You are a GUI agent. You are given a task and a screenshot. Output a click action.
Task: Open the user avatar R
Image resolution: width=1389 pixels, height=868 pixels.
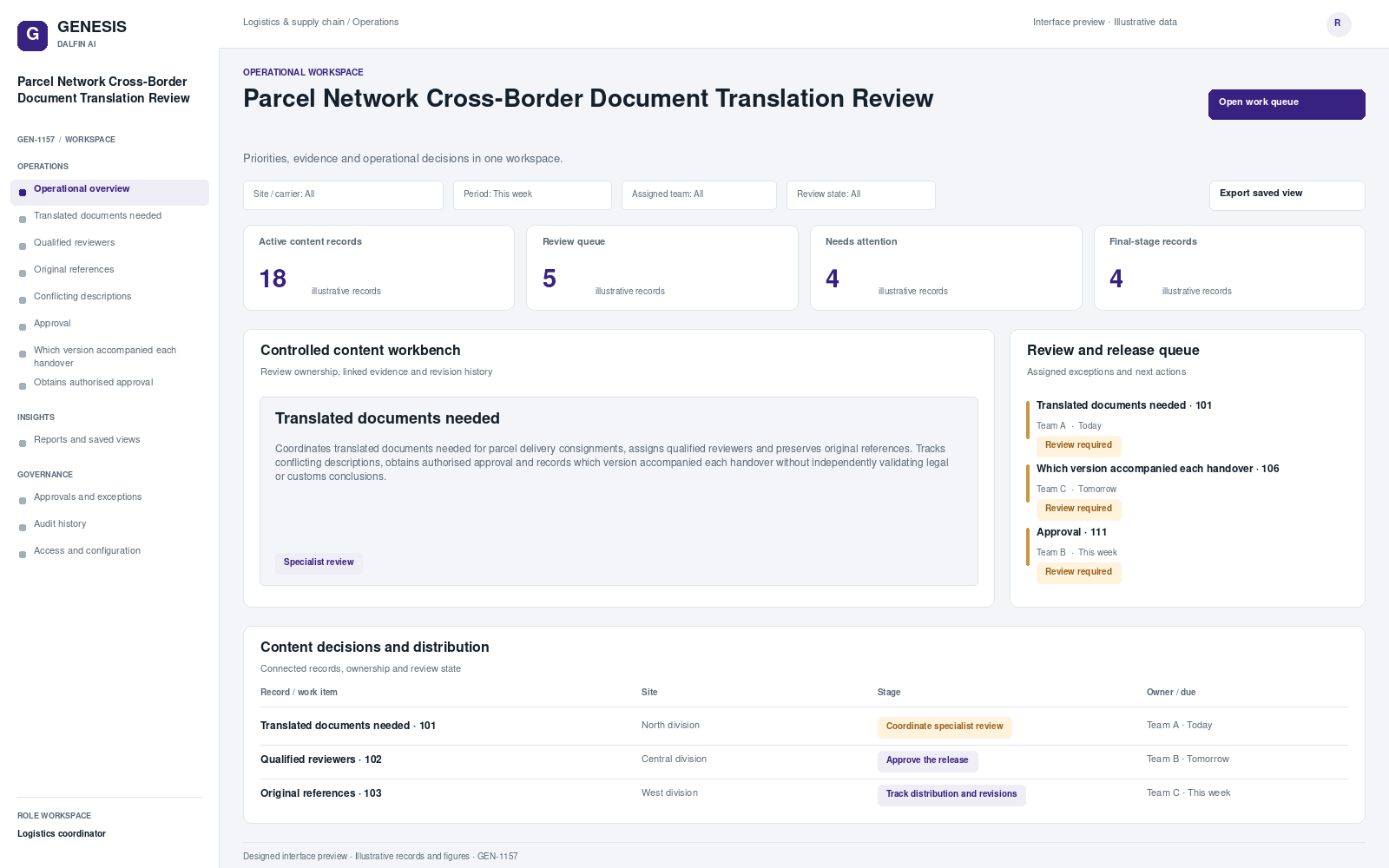[1339, 24]
